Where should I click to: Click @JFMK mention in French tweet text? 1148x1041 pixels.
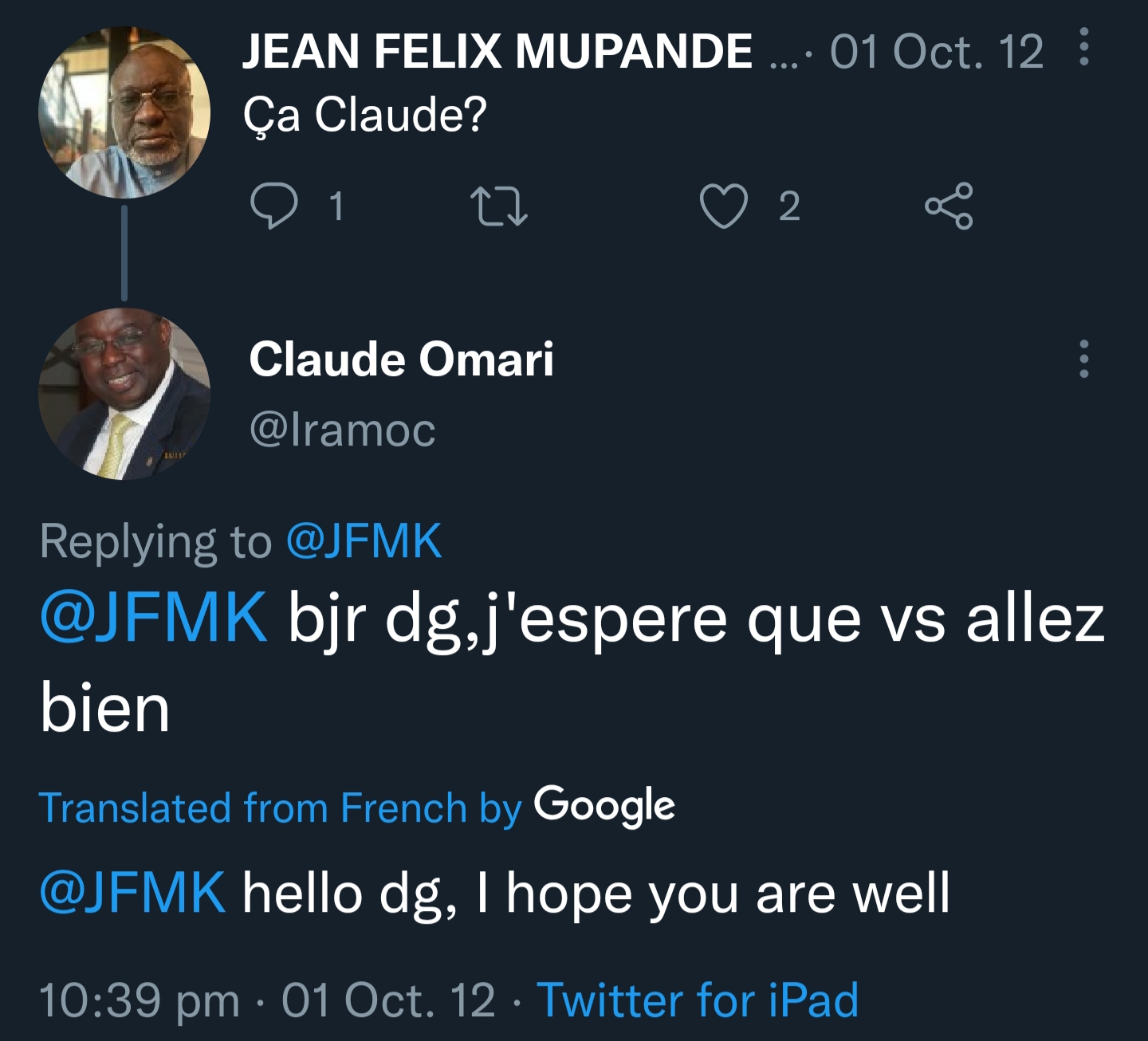154,618
